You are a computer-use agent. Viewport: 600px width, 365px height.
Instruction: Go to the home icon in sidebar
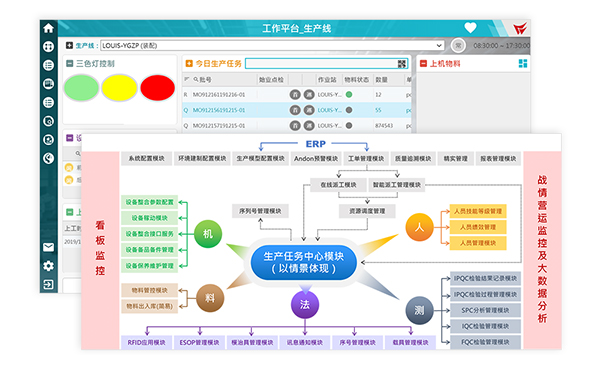point(49,28)
